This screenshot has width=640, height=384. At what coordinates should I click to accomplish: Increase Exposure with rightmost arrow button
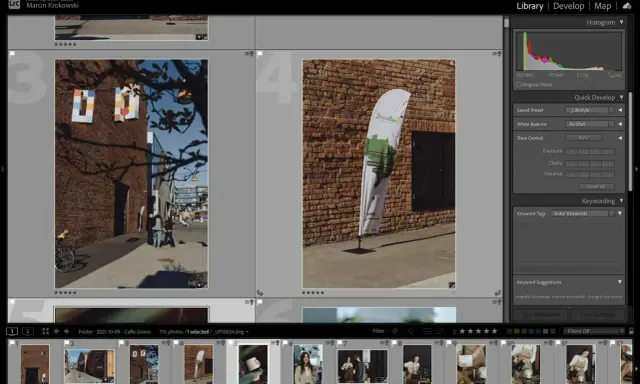click(608, 151)
